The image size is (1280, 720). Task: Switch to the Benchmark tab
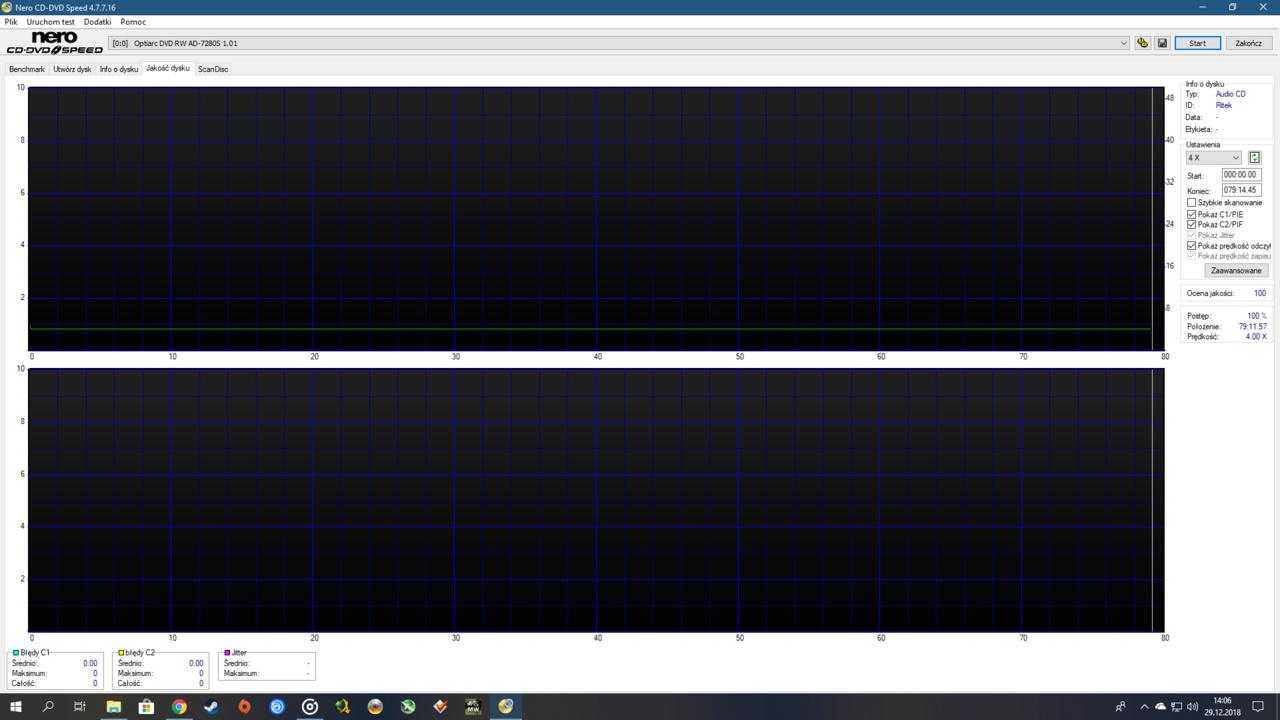(27, 69)
